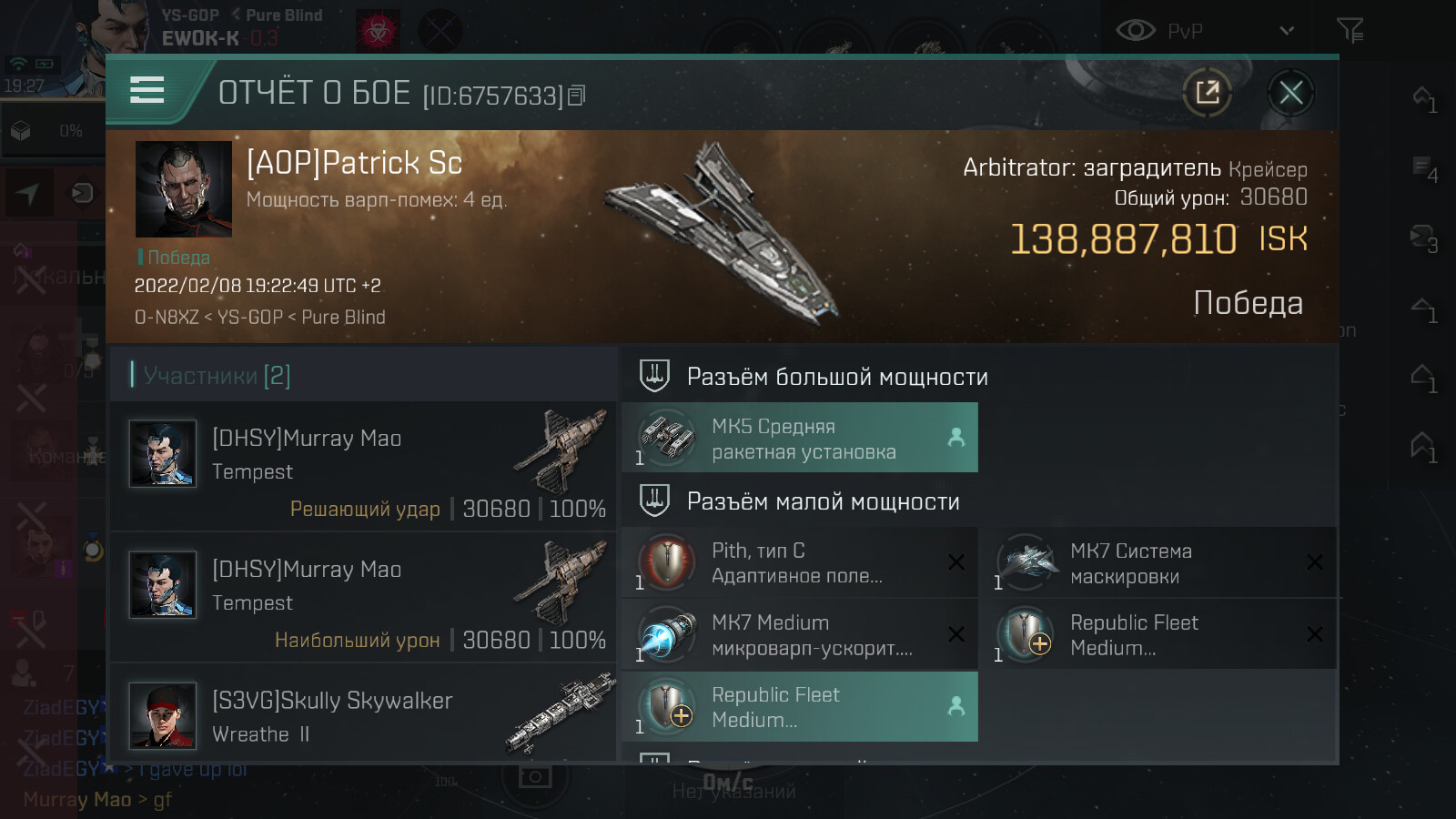Toggle the eye visibility icon near PvP
This screenshot has height=819, width=1456.
pos(1135,31)
